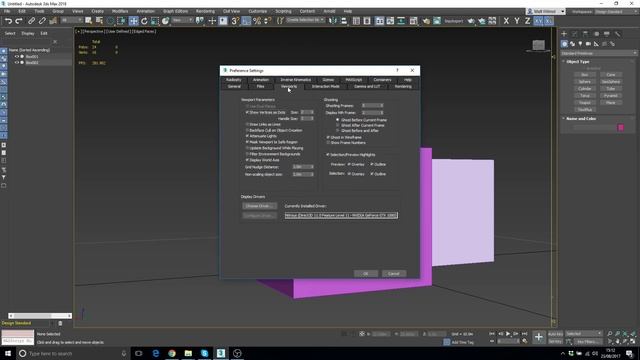Viewport: 640px width, 360px height.
Task: Open Google Chrome from the taskbar
Action: [x=172, y=353]
